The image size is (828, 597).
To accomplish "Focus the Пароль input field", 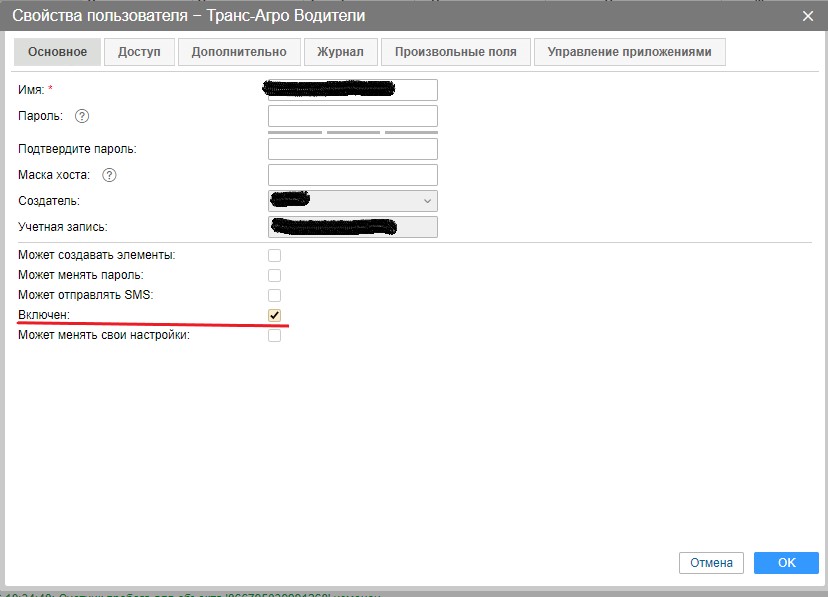I will 353,116.
